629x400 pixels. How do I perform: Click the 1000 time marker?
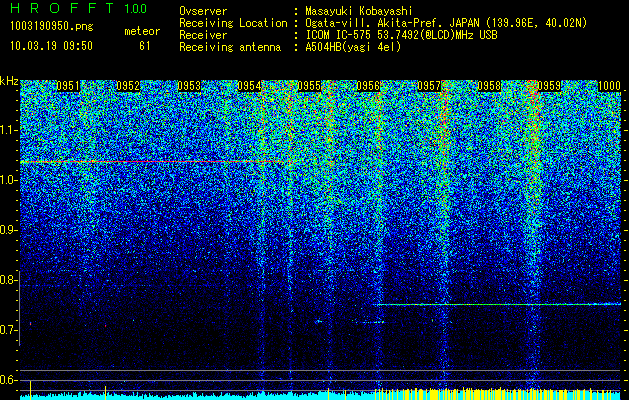609,86
